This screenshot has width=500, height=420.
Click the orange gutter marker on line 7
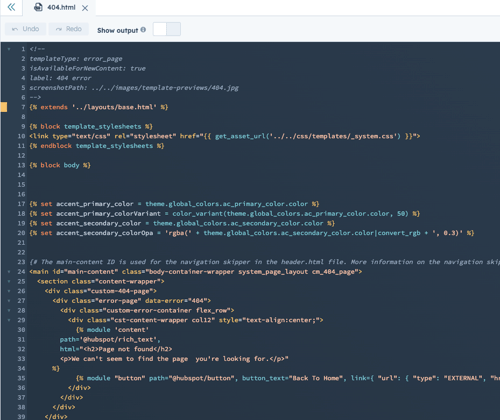tap(4, 107)
